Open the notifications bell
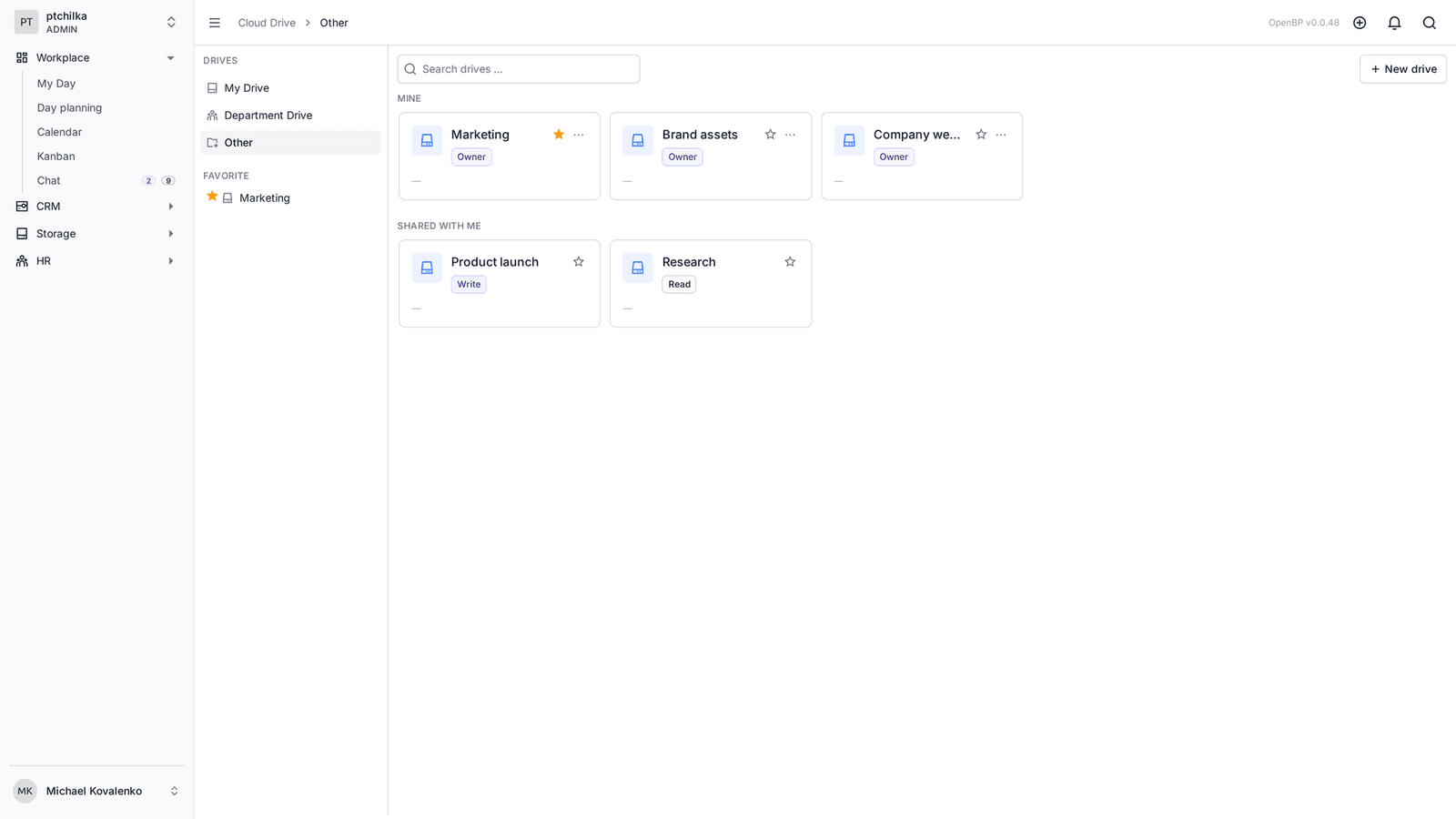This screenshot has width=1456, height=819. (x=1394, y=23)
